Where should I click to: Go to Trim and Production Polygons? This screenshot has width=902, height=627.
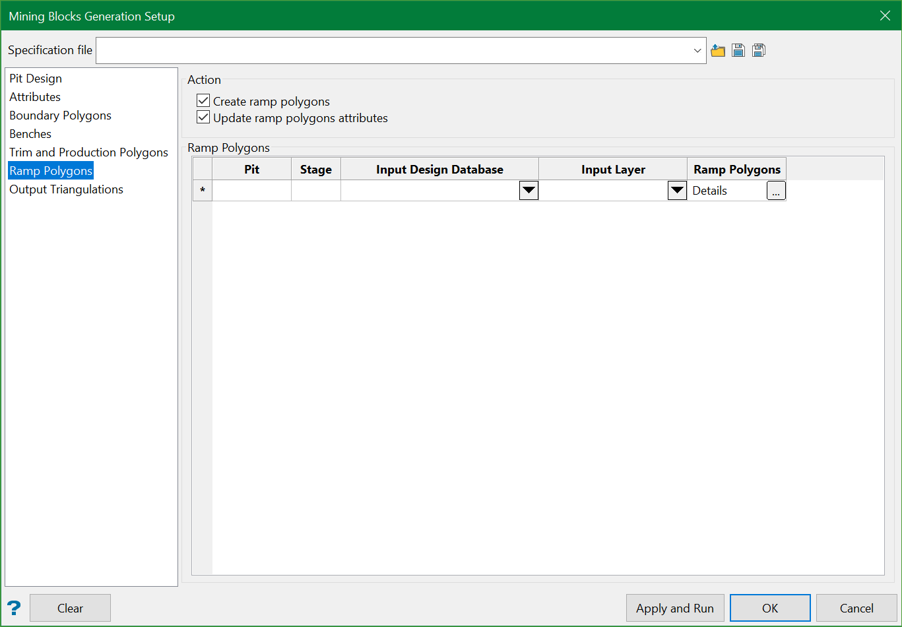[88, 152]
